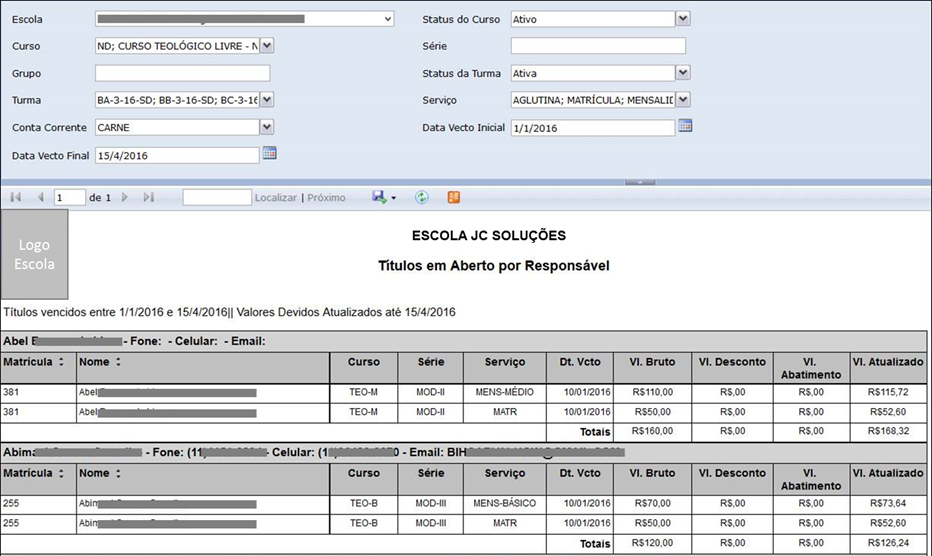
Task: Click the R$126,24 total value
Action: pos(888,543)
